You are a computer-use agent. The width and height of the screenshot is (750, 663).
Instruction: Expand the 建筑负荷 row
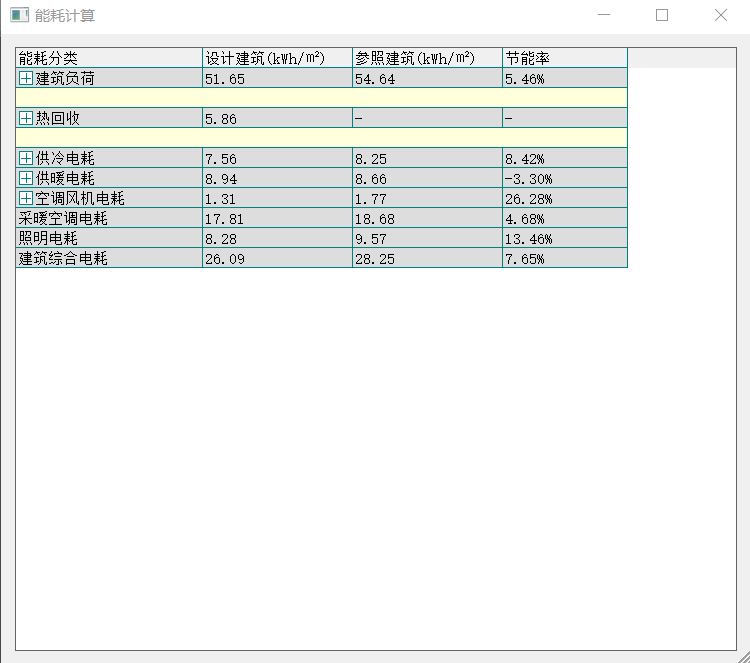(26, 78)
